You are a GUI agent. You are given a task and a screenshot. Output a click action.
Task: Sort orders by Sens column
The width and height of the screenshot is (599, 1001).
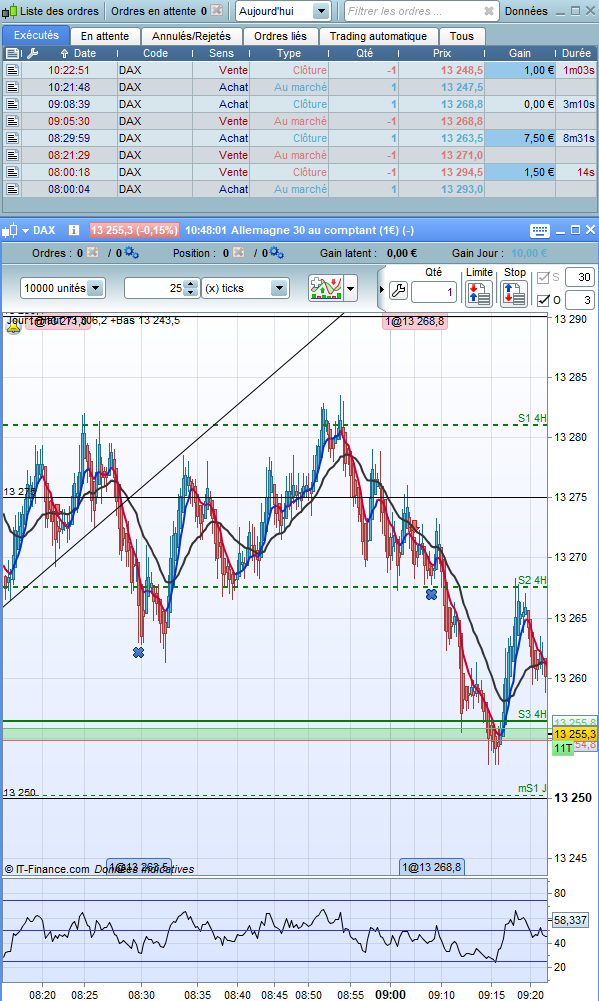point(221,53)
